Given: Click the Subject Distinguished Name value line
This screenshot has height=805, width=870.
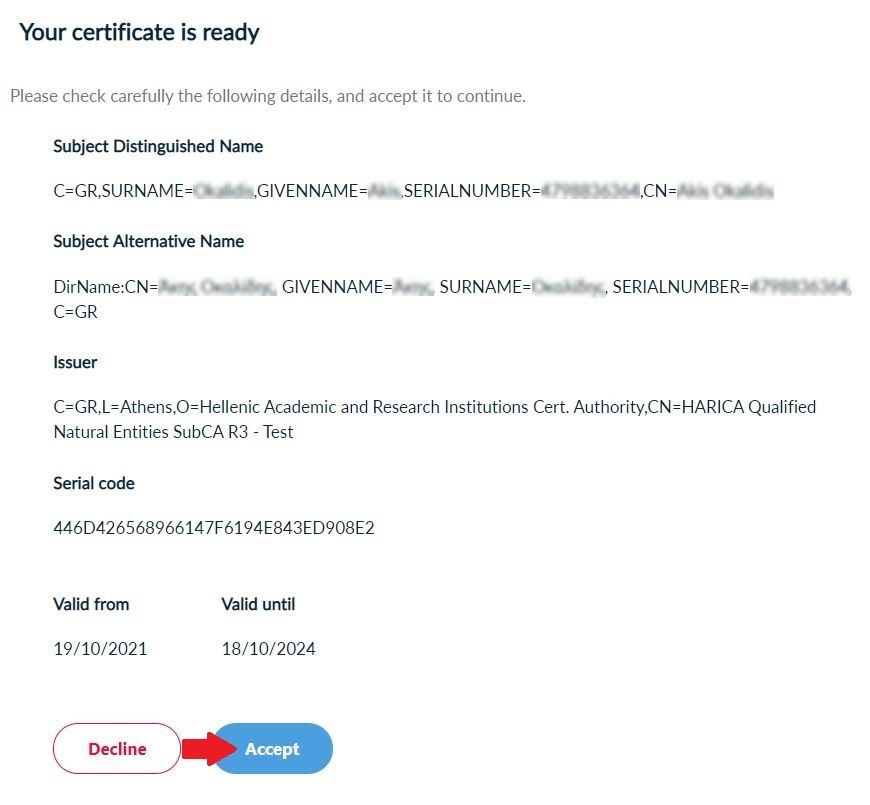Looking at the screenshot, I should tap(413, 190).
